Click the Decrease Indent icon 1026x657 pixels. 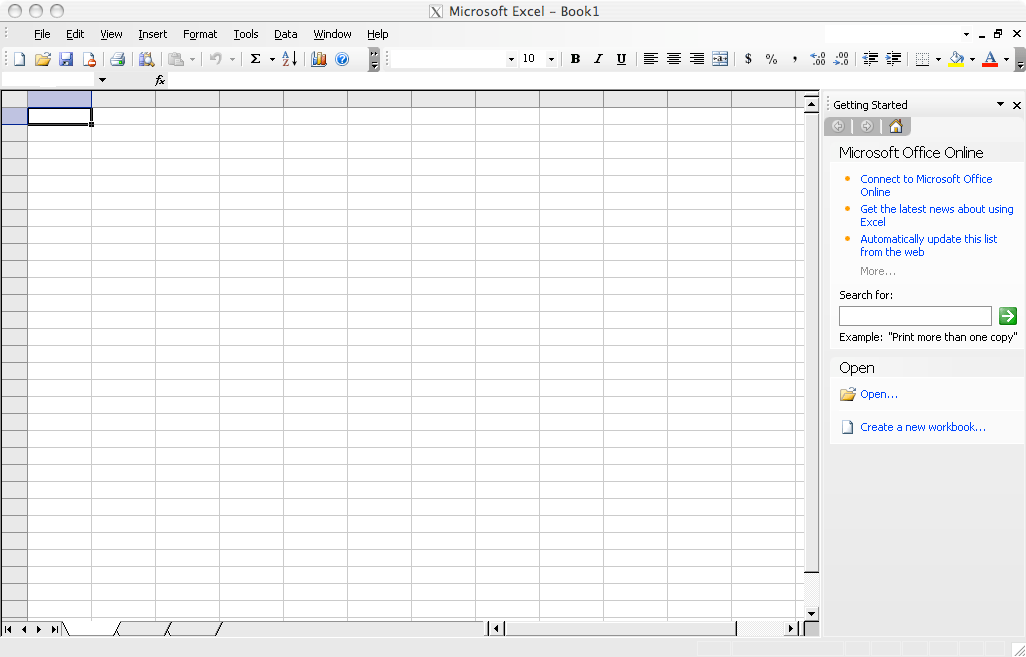tap(870, 59)
